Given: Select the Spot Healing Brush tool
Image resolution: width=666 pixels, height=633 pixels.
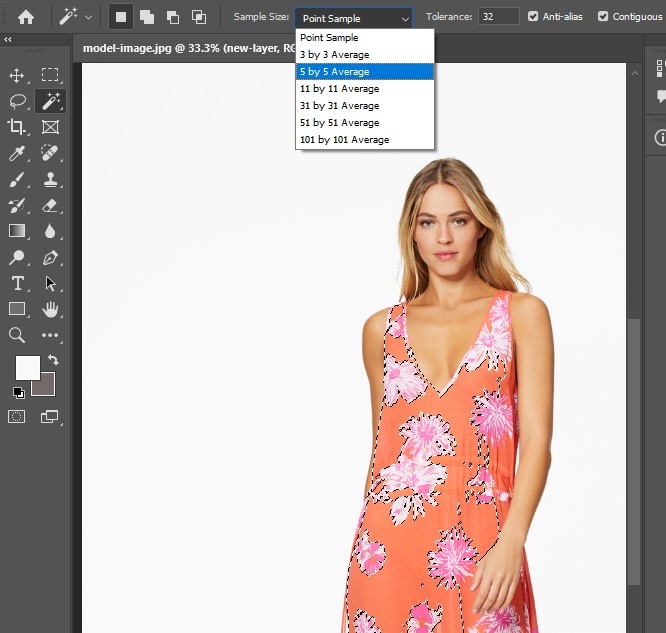Looking at the screenshot, I should pos(50,153).
